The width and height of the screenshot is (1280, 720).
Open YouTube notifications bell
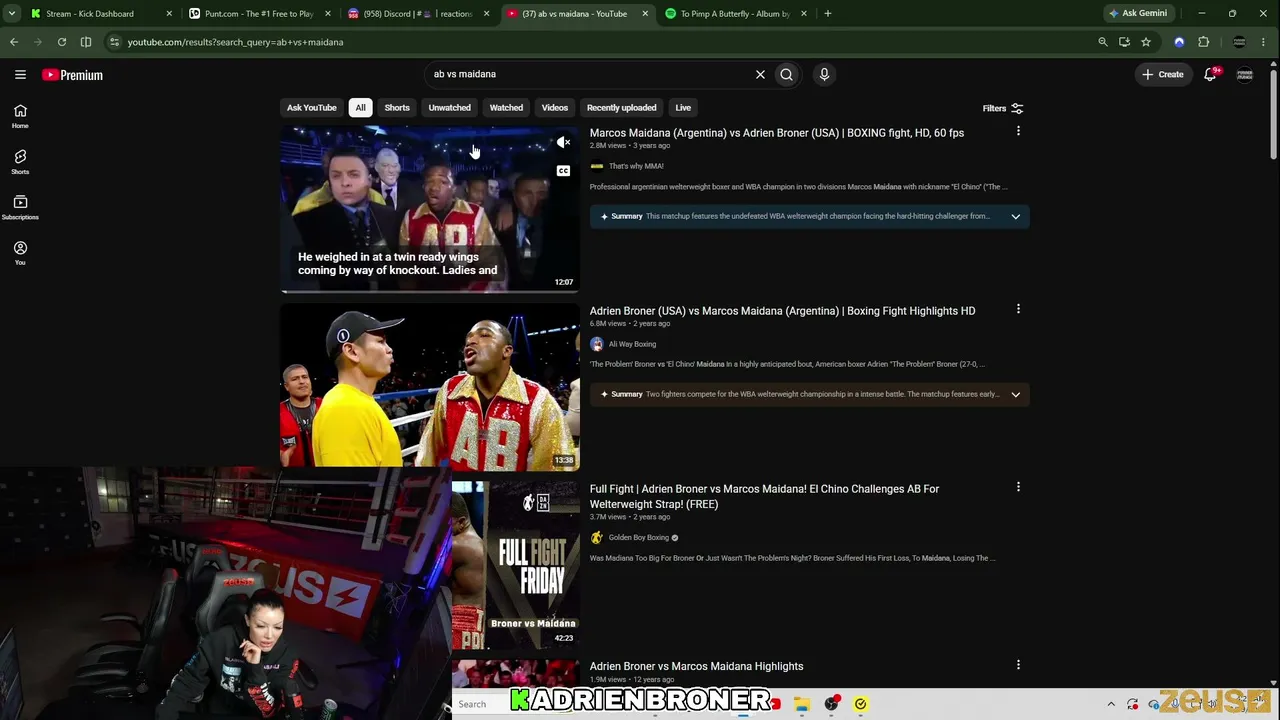[x=1210, y=74]
